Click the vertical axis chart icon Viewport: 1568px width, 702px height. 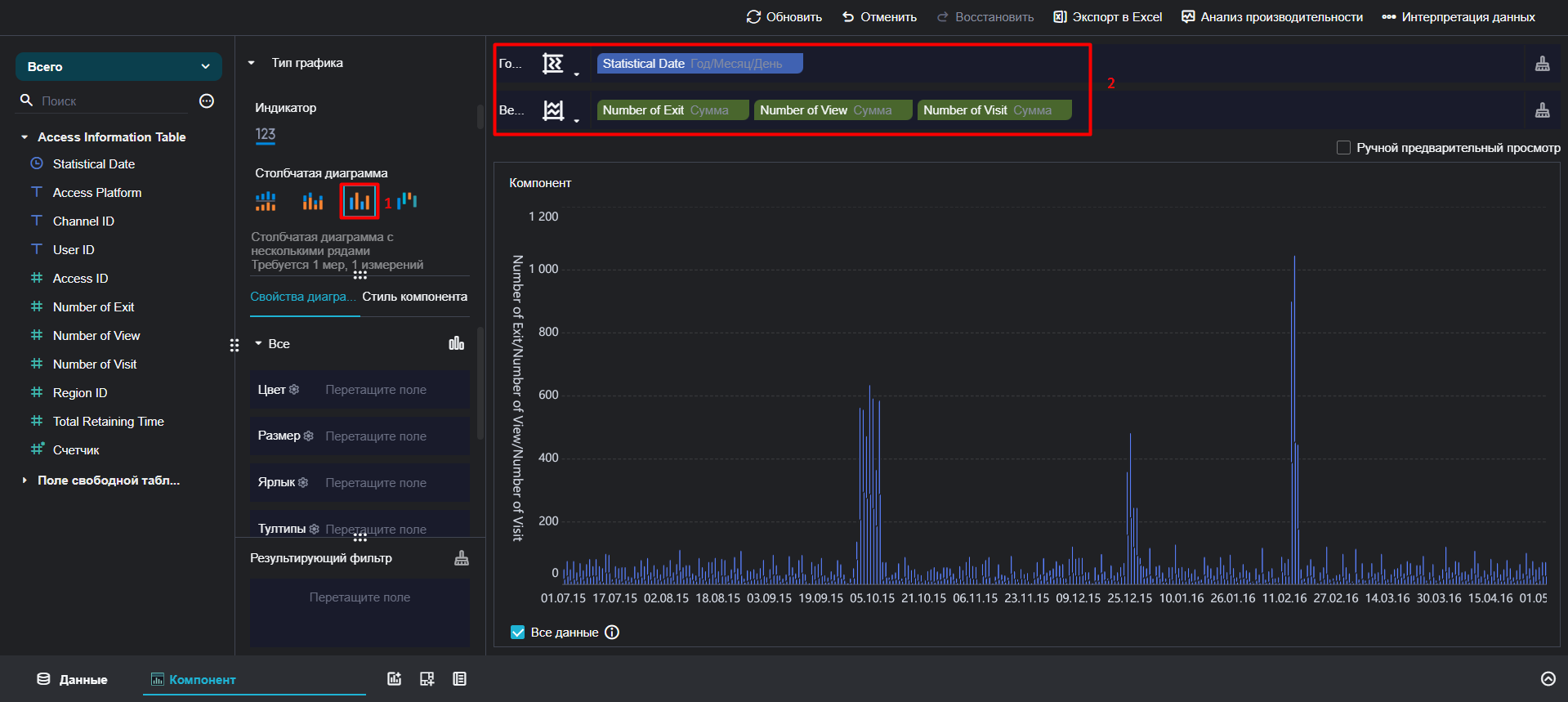point(553,110)
